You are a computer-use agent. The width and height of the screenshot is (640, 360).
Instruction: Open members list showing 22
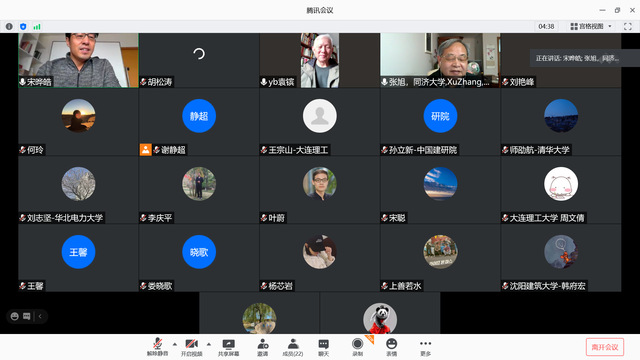pyautogui.click(x=293, y=347)
